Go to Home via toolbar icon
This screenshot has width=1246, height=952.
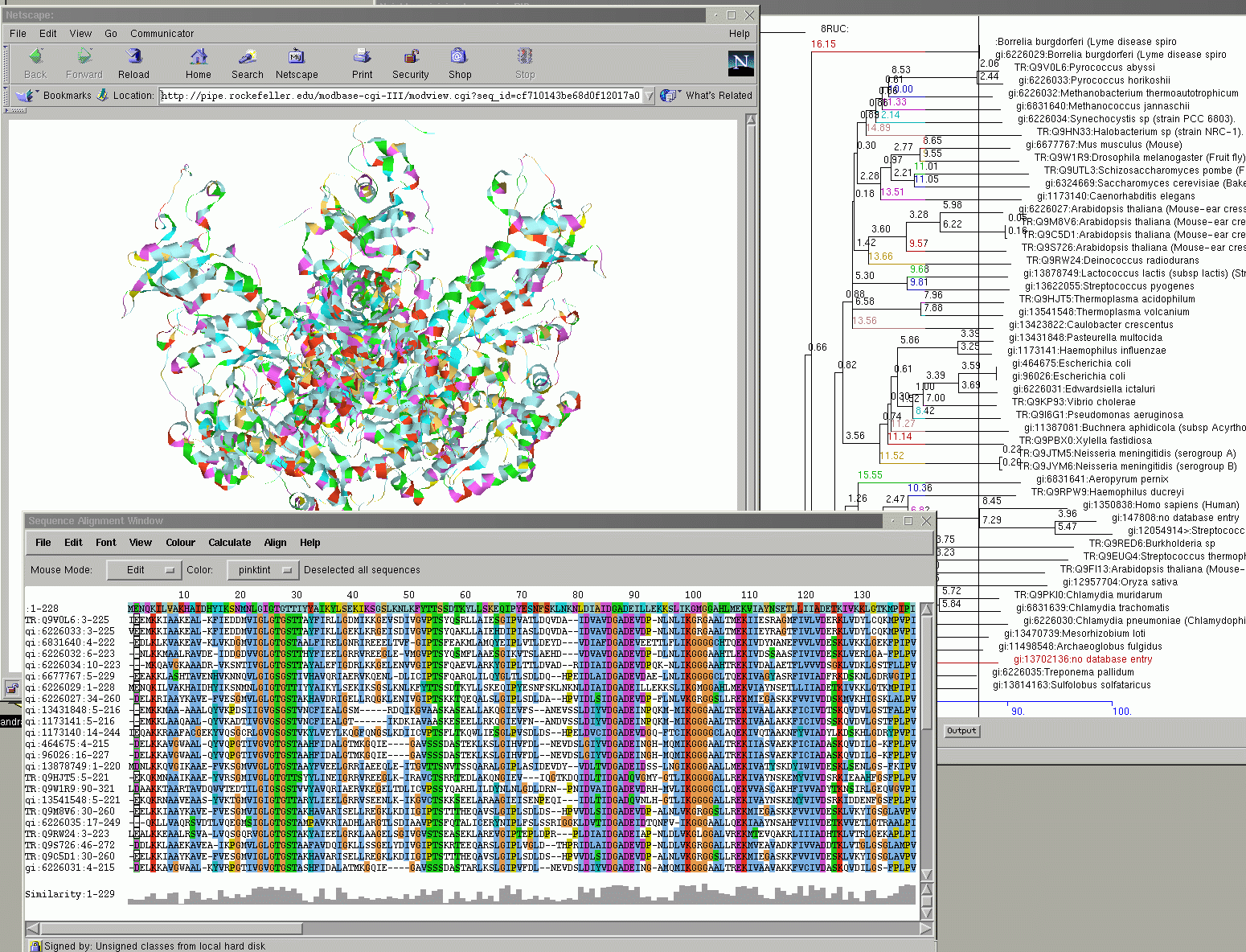pos(199,57)
